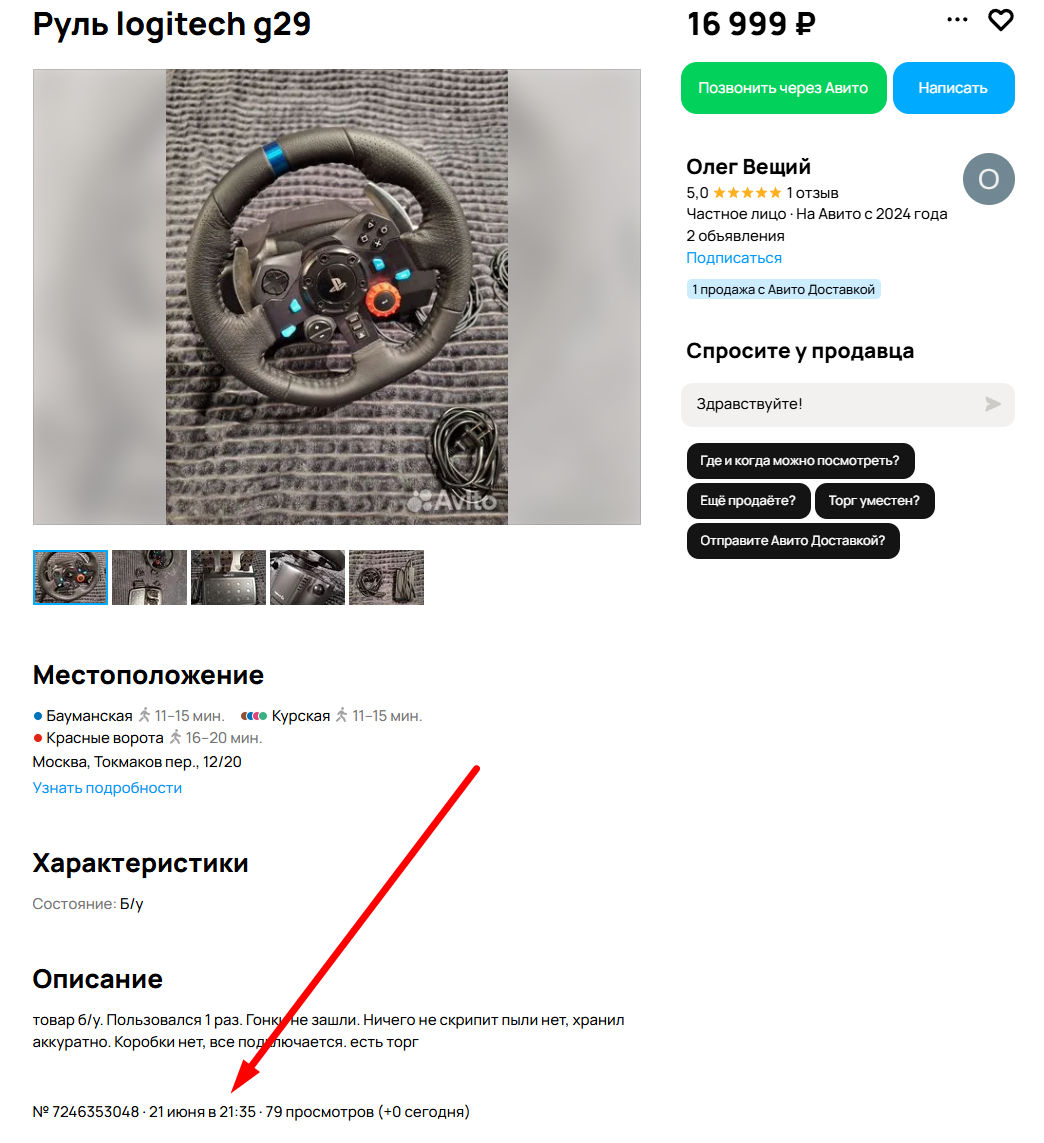
Task: Click the five-star seller rating
Action: click(x=747, y=193)
